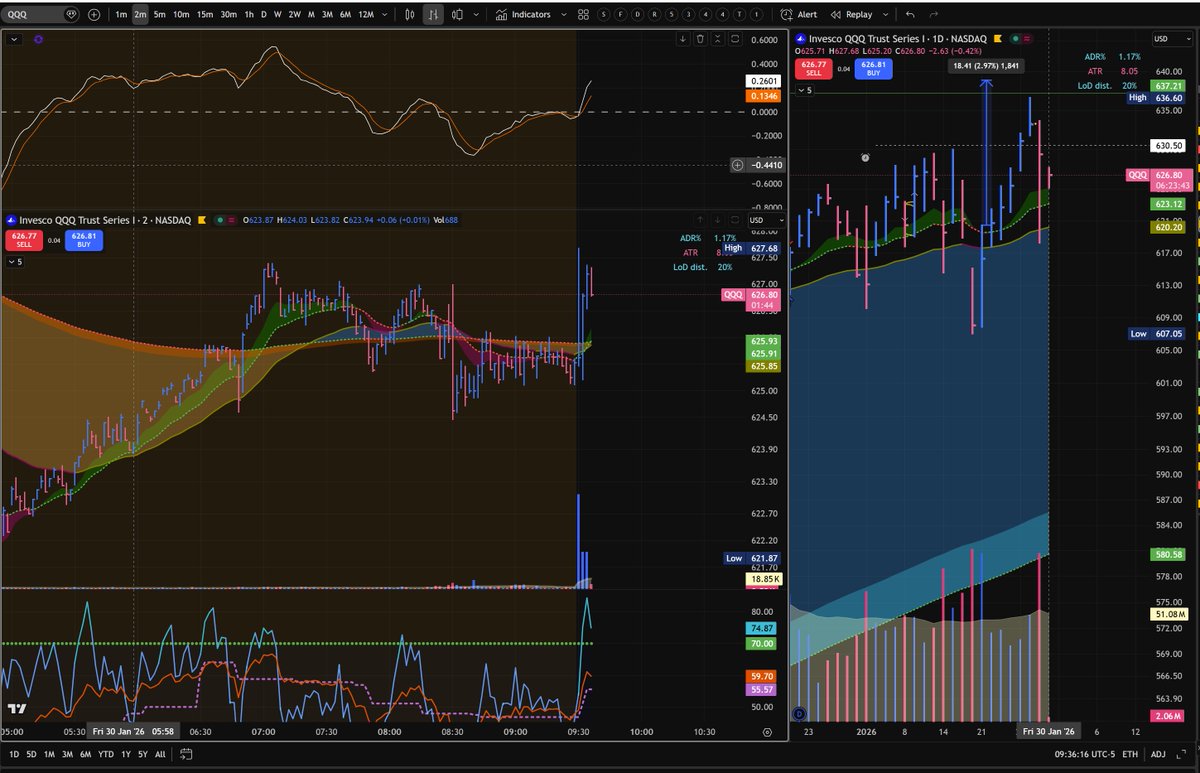Choose the 1h timeframe
The image size is (1200, 773).
click(x=249, y=15)
